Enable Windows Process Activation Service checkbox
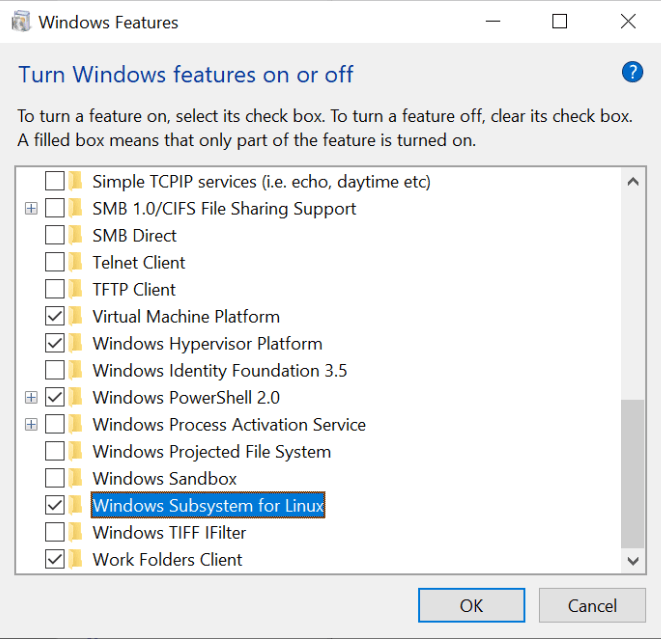Image resolution: width=661 pixels, height=639 pixels. 55,424
